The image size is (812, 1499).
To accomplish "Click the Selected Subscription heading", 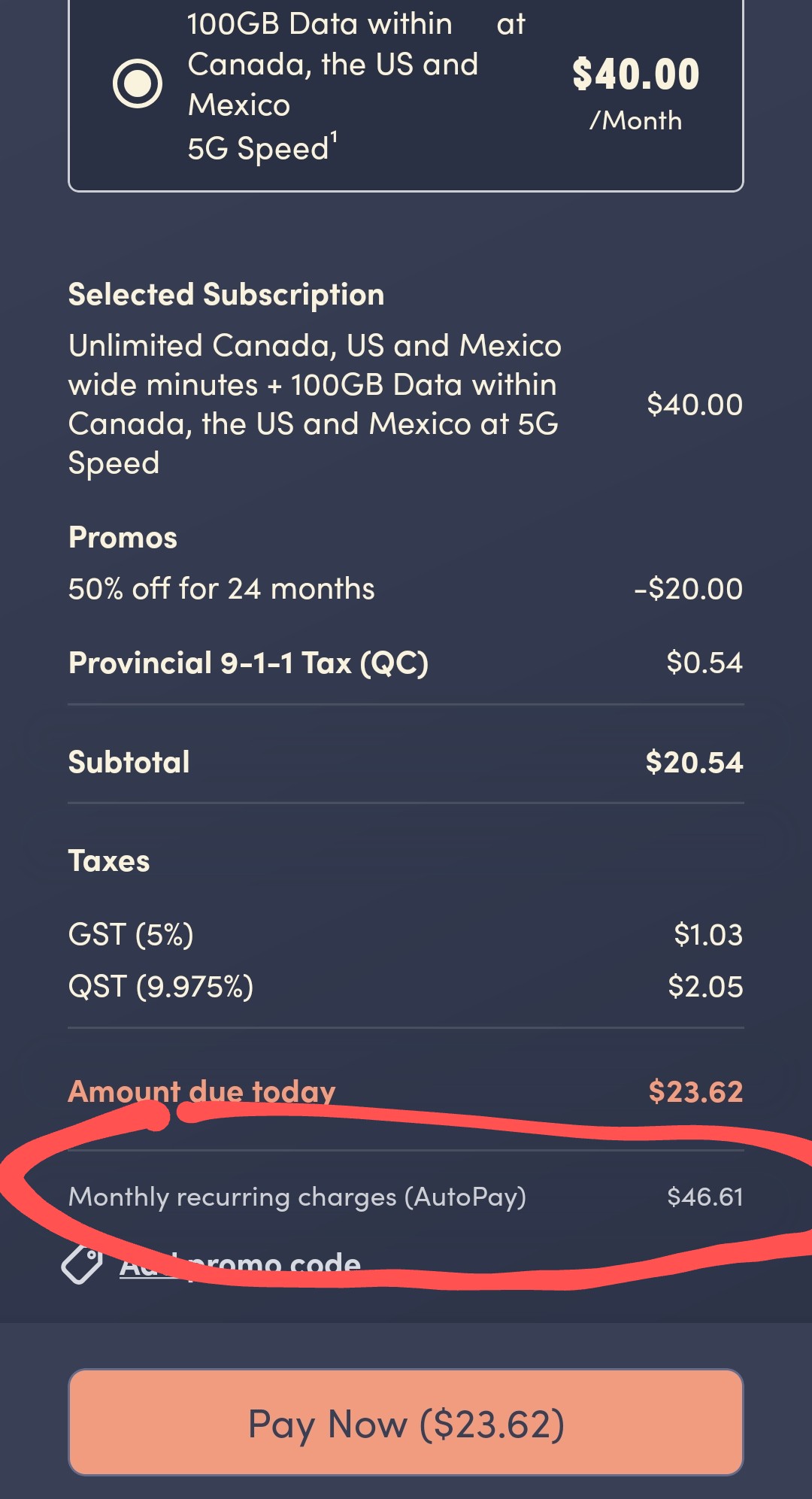I will coord(226,295).
